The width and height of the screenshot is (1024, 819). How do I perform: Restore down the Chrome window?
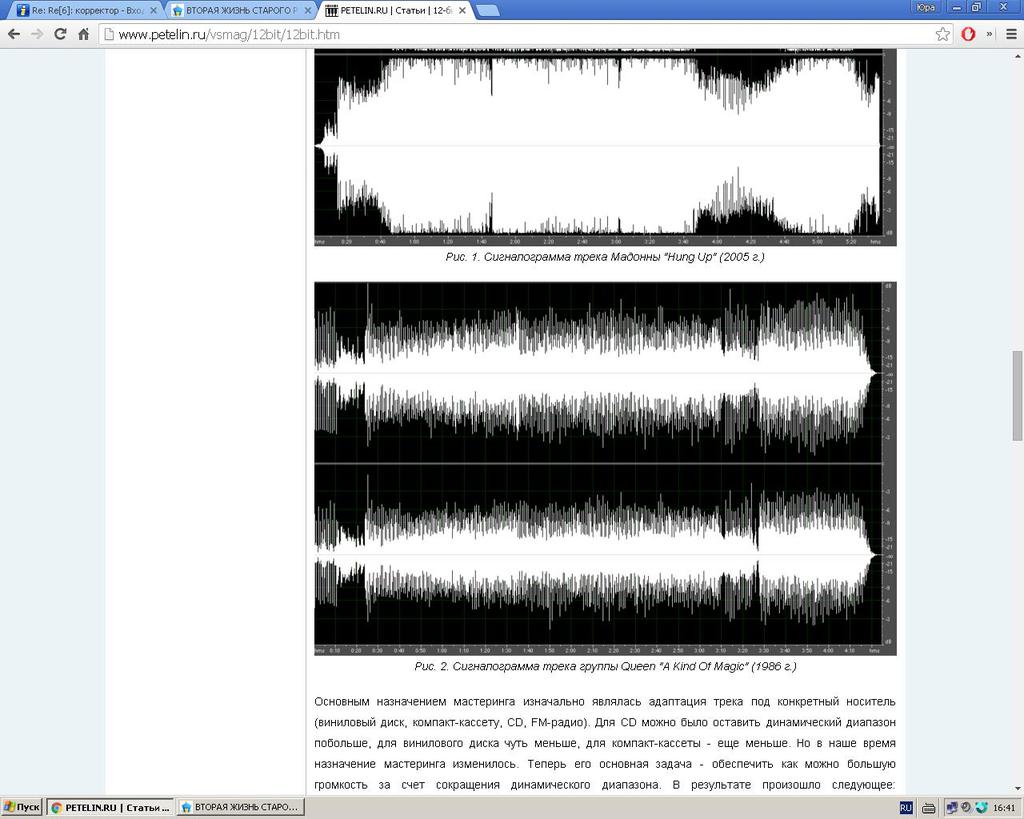pyautogui.click(x=976, y=7)
